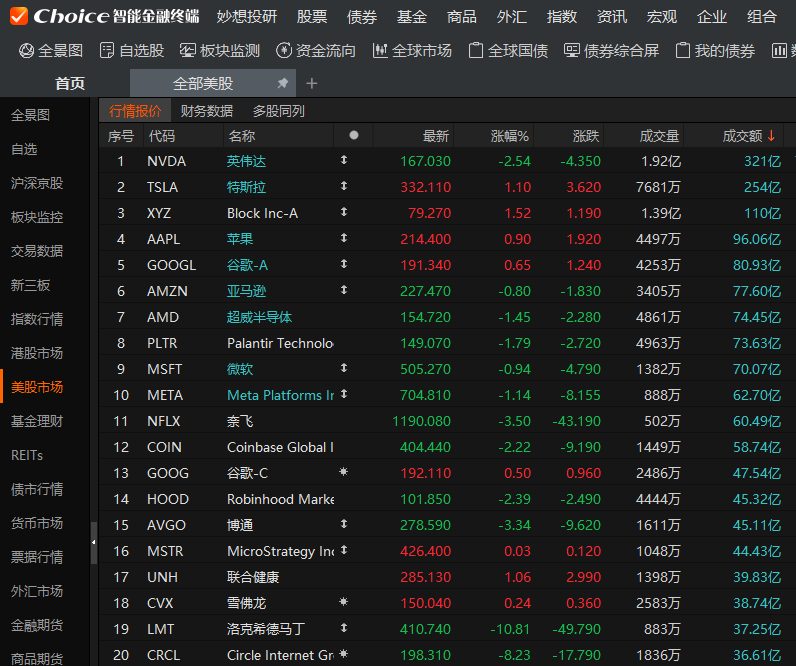Click CRCL row asterisk marker

(344, 653)
